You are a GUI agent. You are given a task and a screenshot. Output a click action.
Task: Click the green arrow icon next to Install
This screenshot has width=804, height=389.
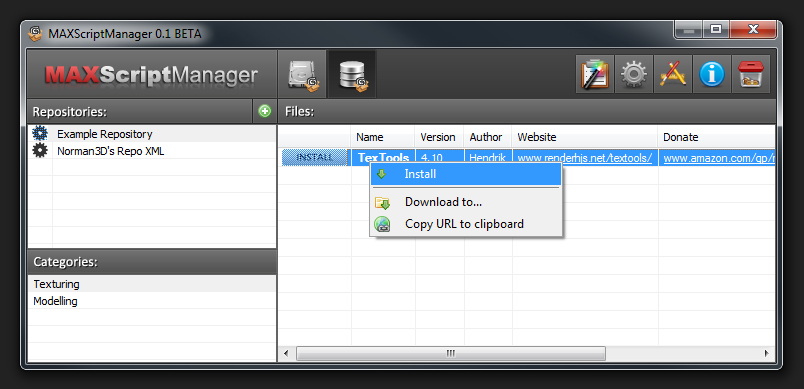(381, 174)
